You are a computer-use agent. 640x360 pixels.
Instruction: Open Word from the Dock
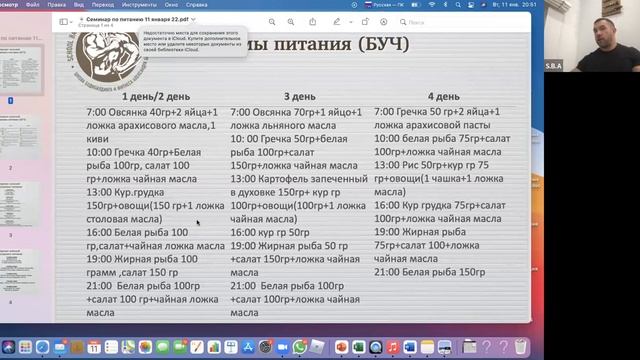tap(410, 347)
